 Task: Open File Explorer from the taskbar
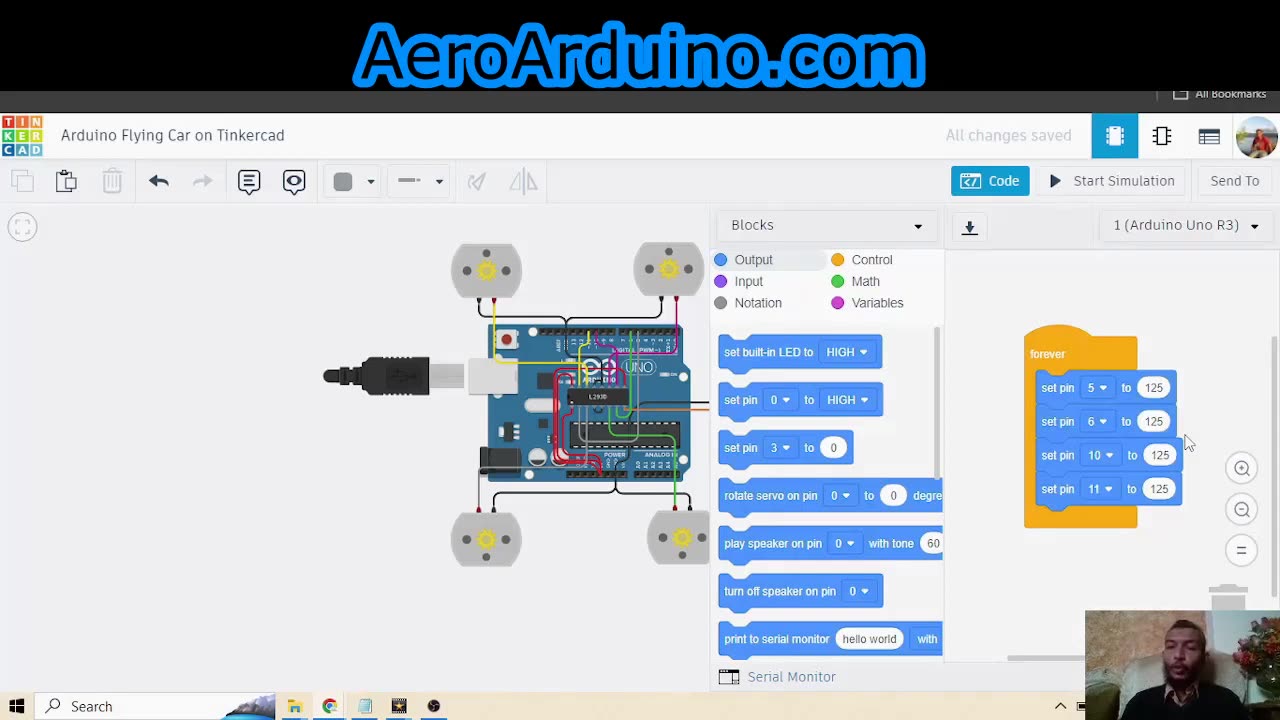coord(295,706)
